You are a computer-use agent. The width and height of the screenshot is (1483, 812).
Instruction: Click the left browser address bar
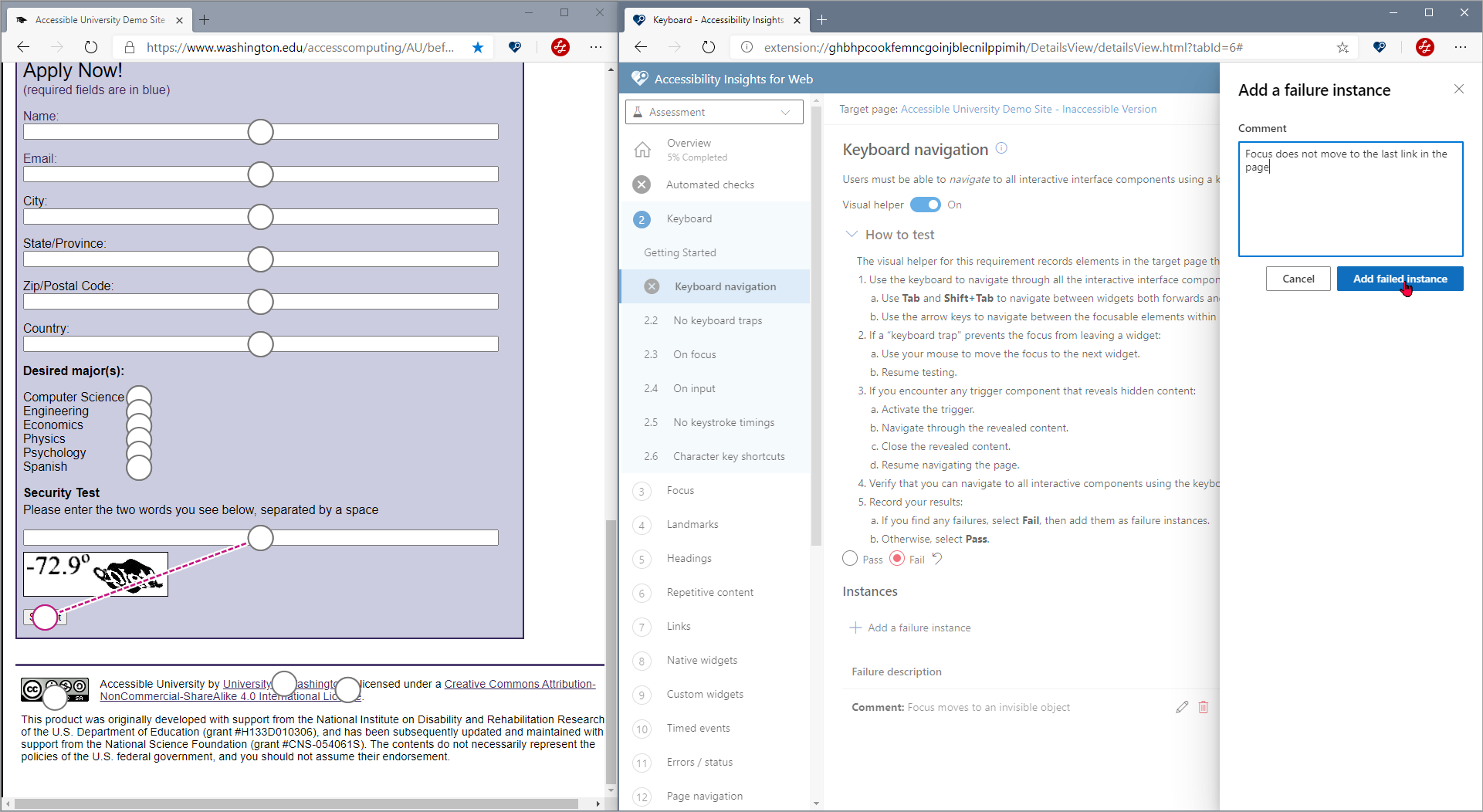[x=300, y=47]
